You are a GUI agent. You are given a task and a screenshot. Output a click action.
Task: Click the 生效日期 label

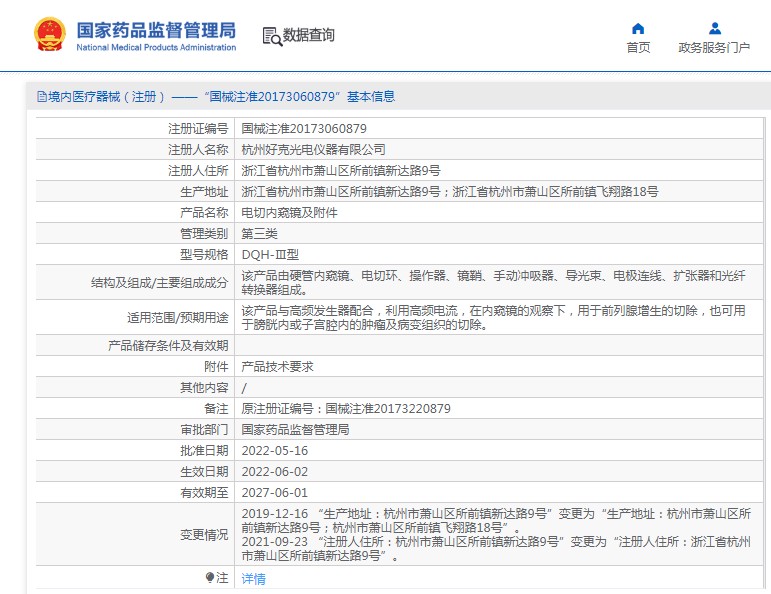pyautogui.click(x=204, y=472)
